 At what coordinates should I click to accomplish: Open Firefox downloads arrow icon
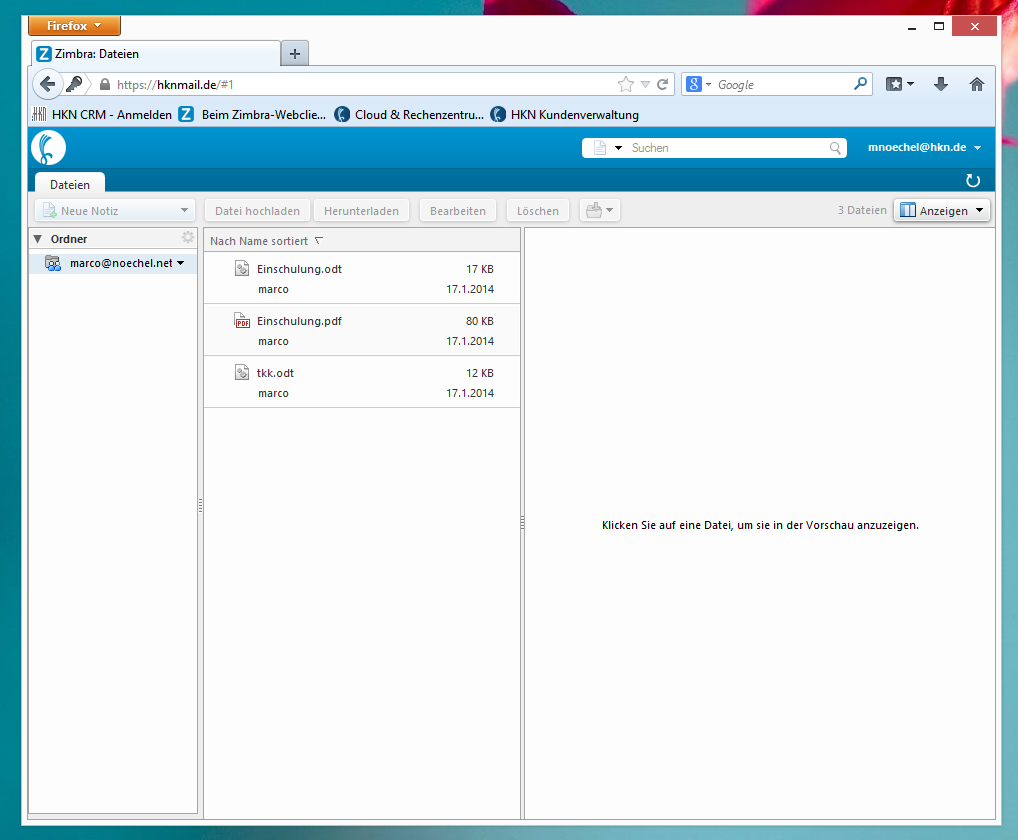pyautogui.click(x=940, y=85)
